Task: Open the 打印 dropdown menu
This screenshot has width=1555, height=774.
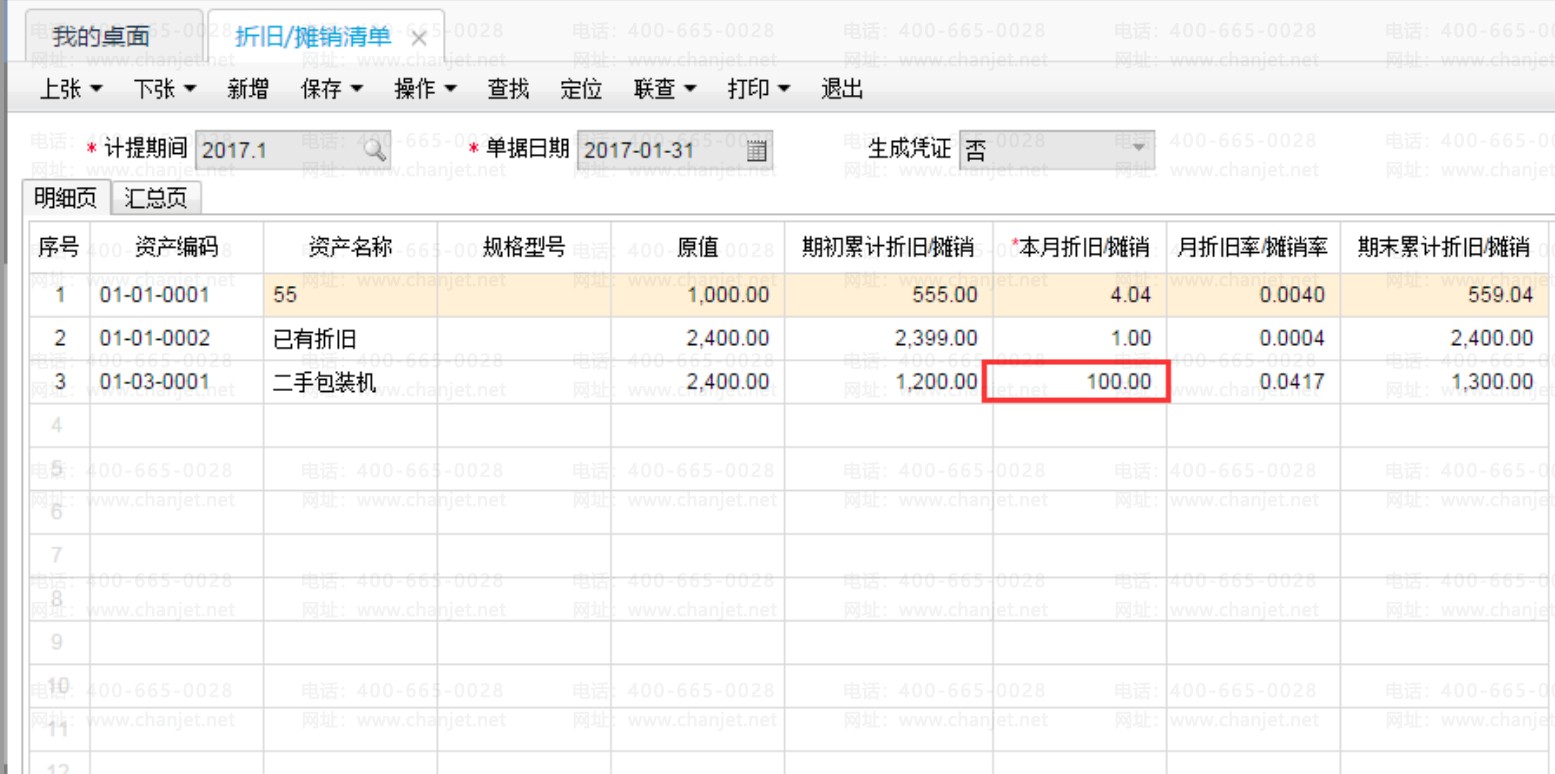Action: pyautogui.click(x=759, y=89)
